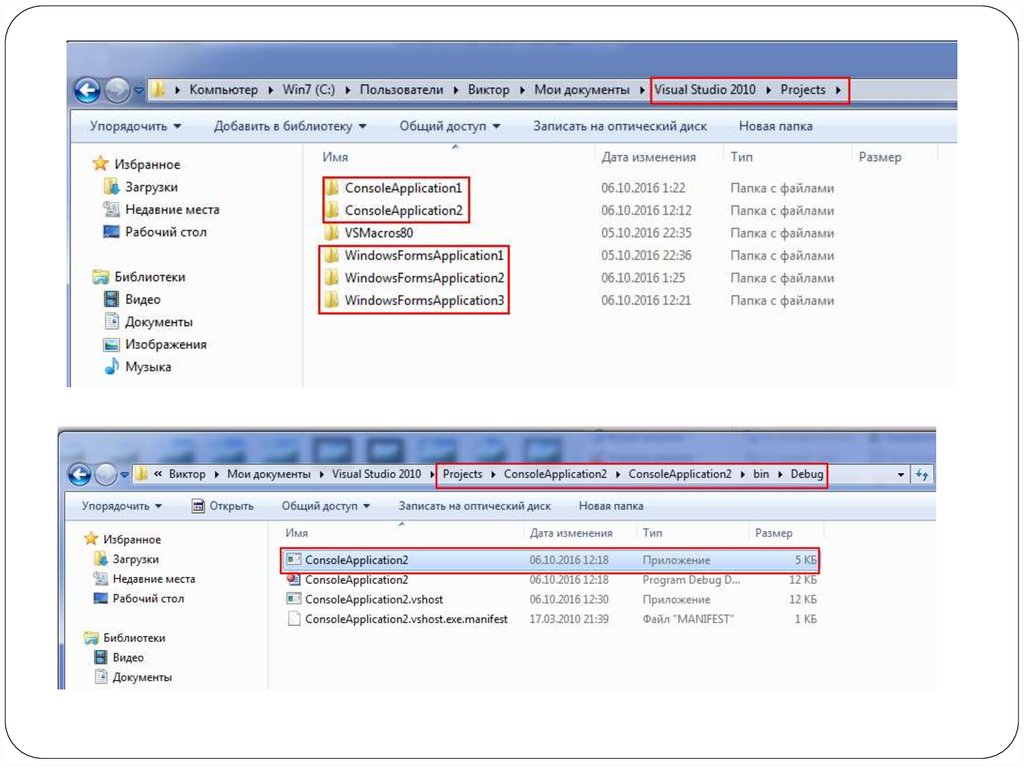
Task: Navigate to the bin breadcrumb segment
Action: click(761, 474)
